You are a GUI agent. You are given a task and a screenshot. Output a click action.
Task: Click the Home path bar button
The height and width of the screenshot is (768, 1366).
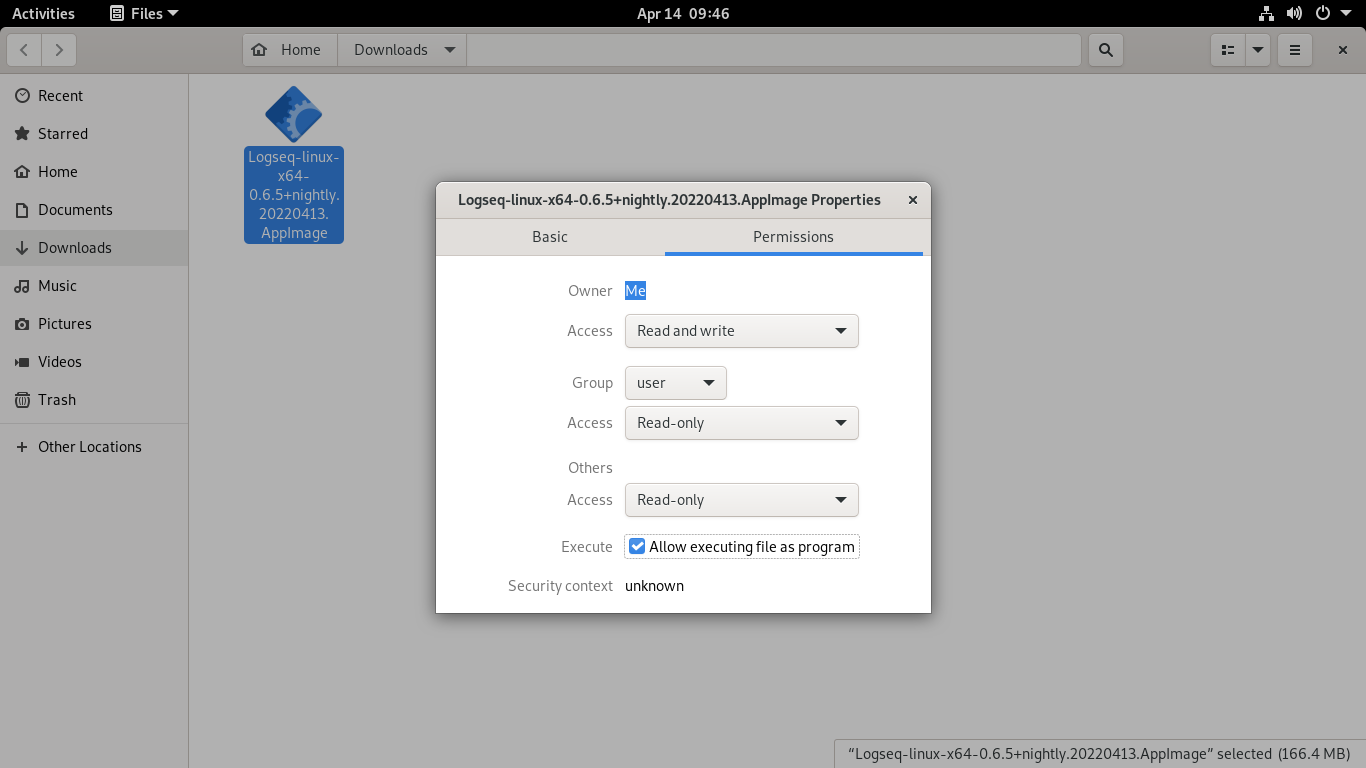pos(290,50)
